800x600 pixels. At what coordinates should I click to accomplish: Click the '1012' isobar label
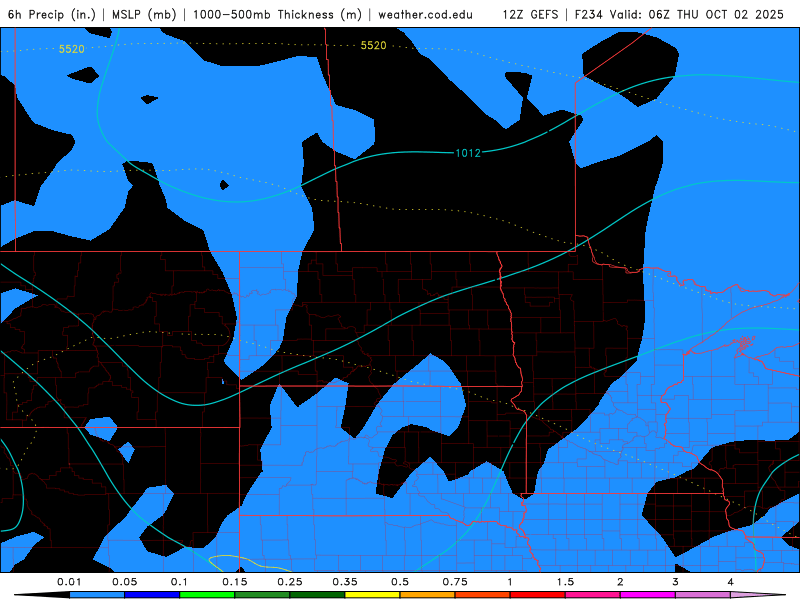pyautogui.click(x=468, y=153)
